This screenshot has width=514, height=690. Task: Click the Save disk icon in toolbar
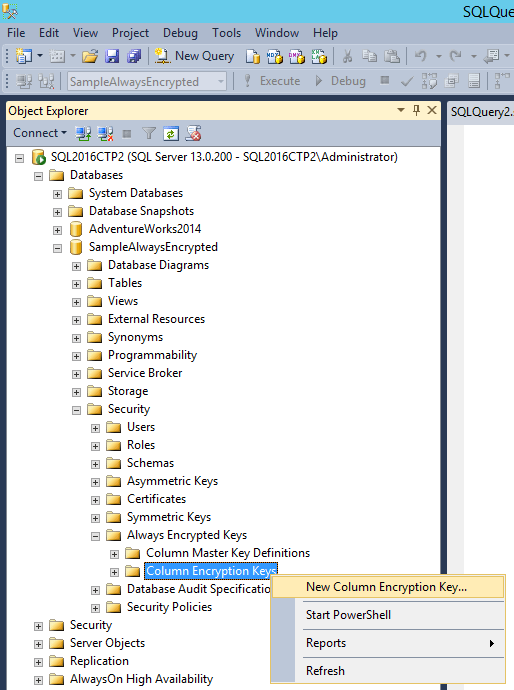point(112,56)
